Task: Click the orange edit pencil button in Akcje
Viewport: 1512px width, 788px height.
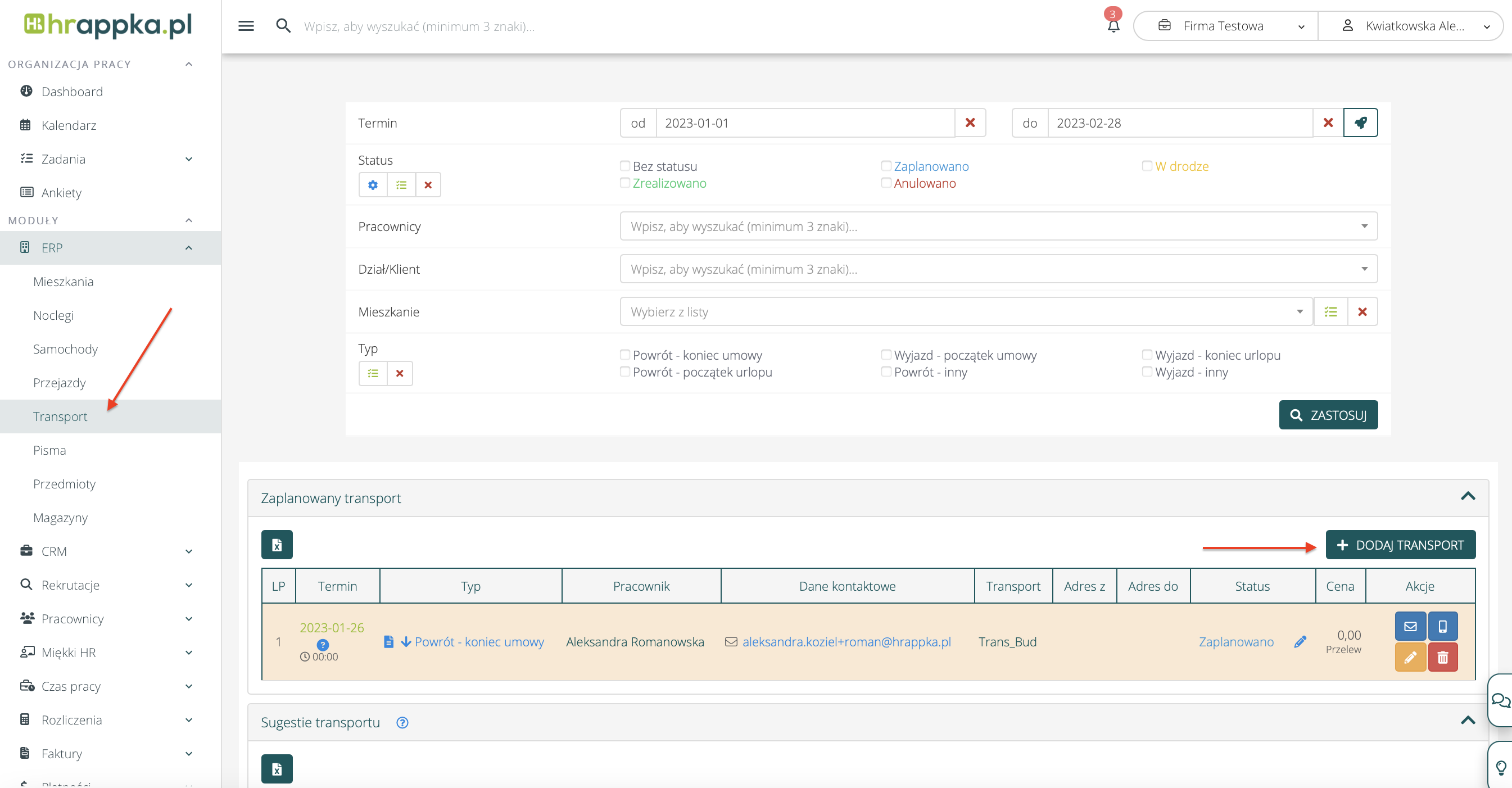Action: (1410, 657)
